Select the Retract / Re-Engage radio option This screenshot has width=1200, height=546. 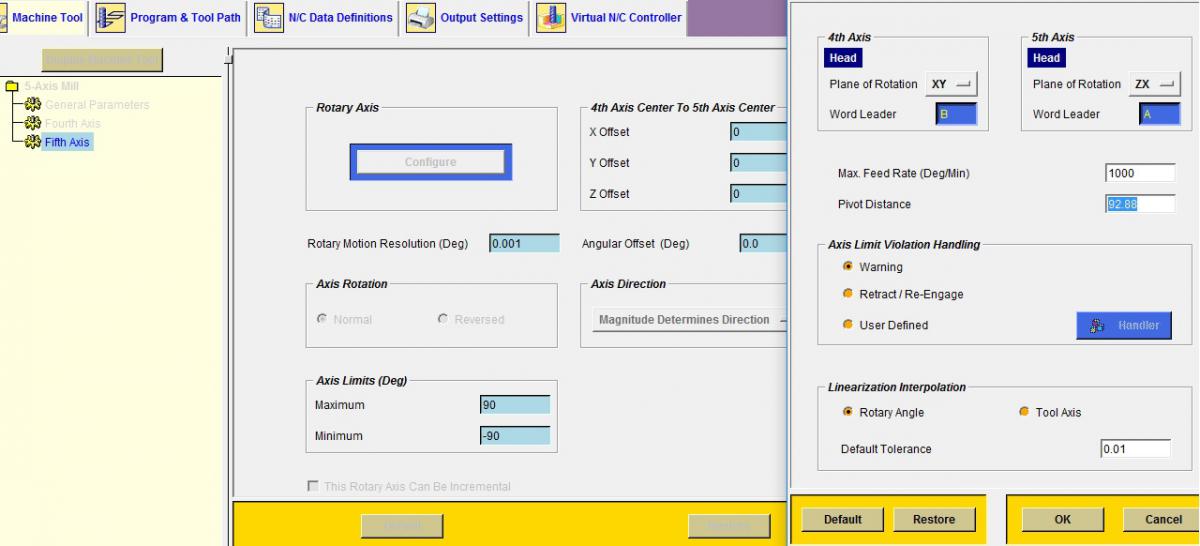click(848, 294)
